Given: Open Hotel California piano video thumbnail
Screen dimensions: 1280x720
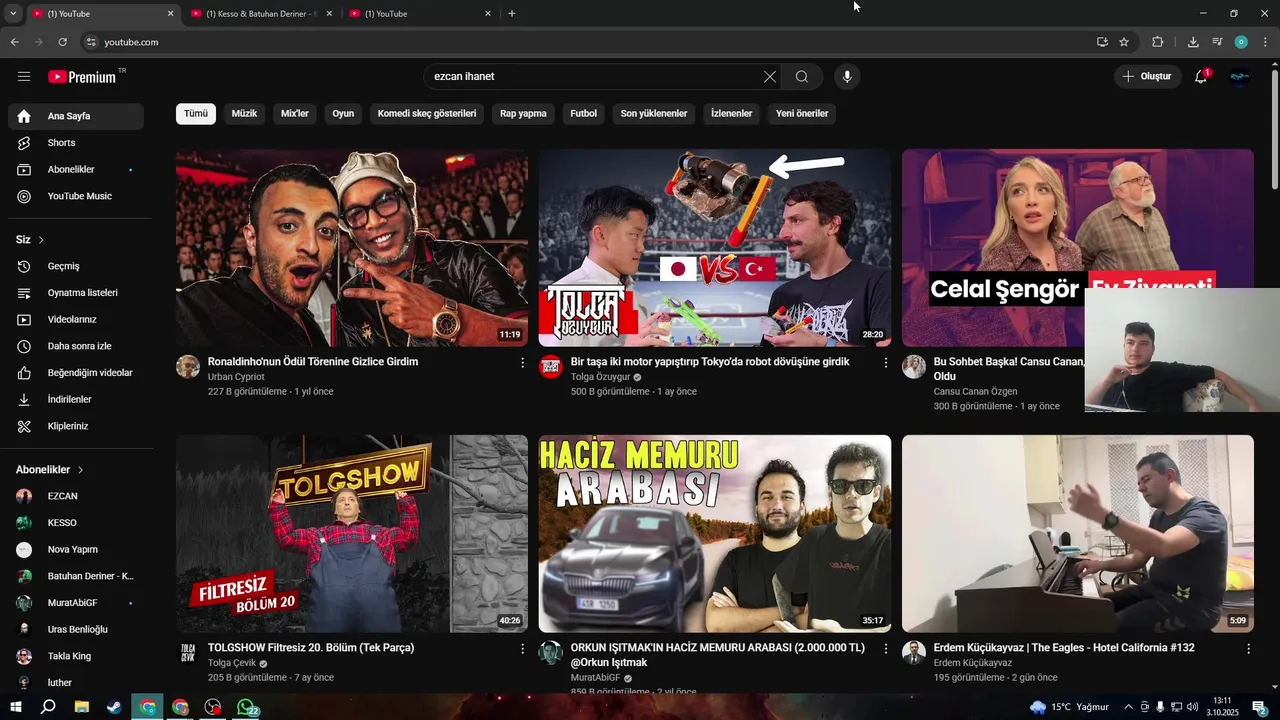Looking at the screenshot, I should (x=1078, y=533).
